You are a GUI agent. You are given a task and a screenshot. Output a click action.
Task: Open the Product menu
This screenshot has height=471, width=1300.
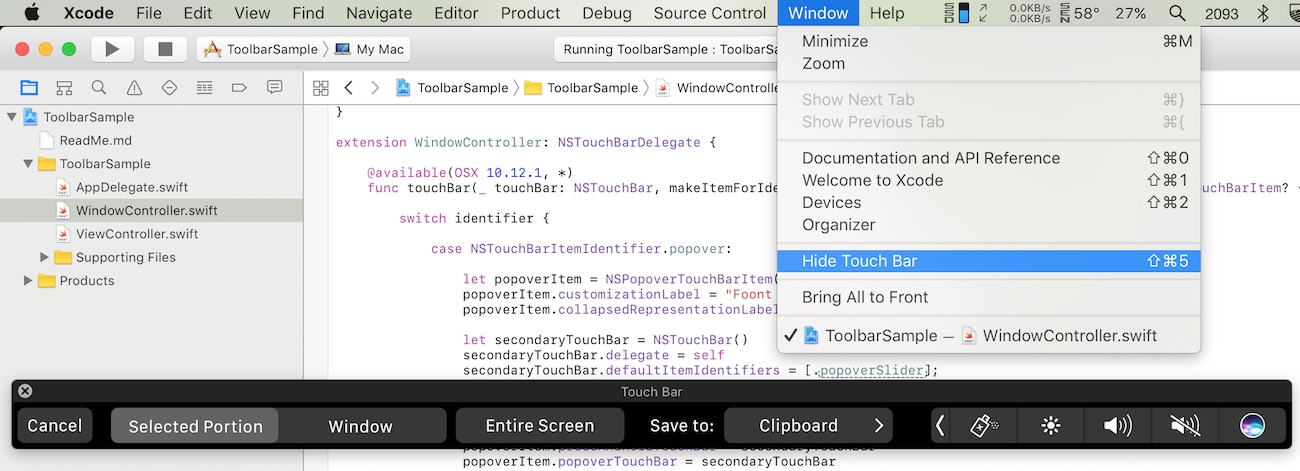click(x=530, y=13)
